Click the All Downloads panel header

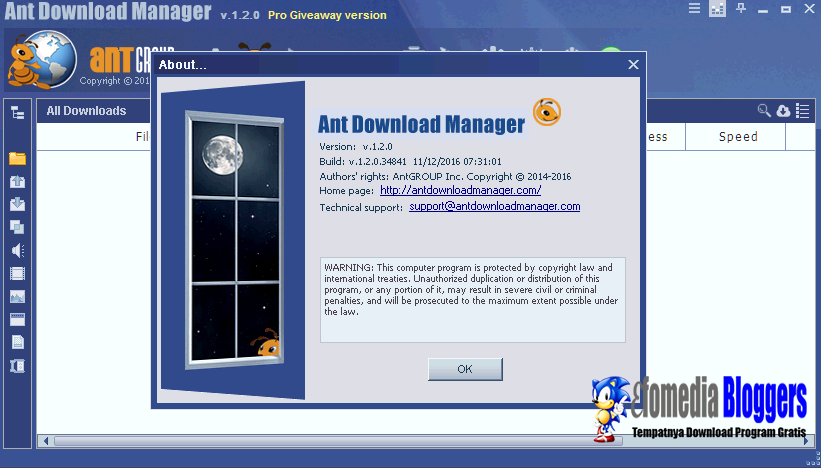click(x=86, y=111)
